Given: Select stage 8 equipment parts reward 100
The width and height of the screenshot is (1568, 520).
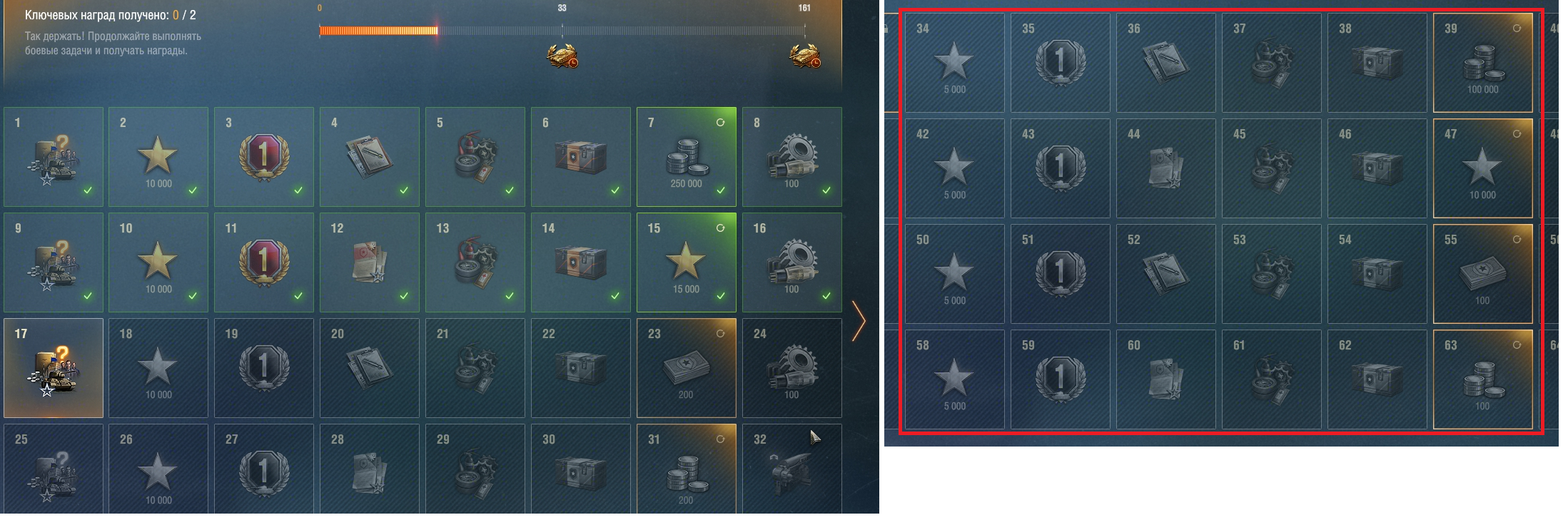Looking at the screenshot, I should [792, 157].
